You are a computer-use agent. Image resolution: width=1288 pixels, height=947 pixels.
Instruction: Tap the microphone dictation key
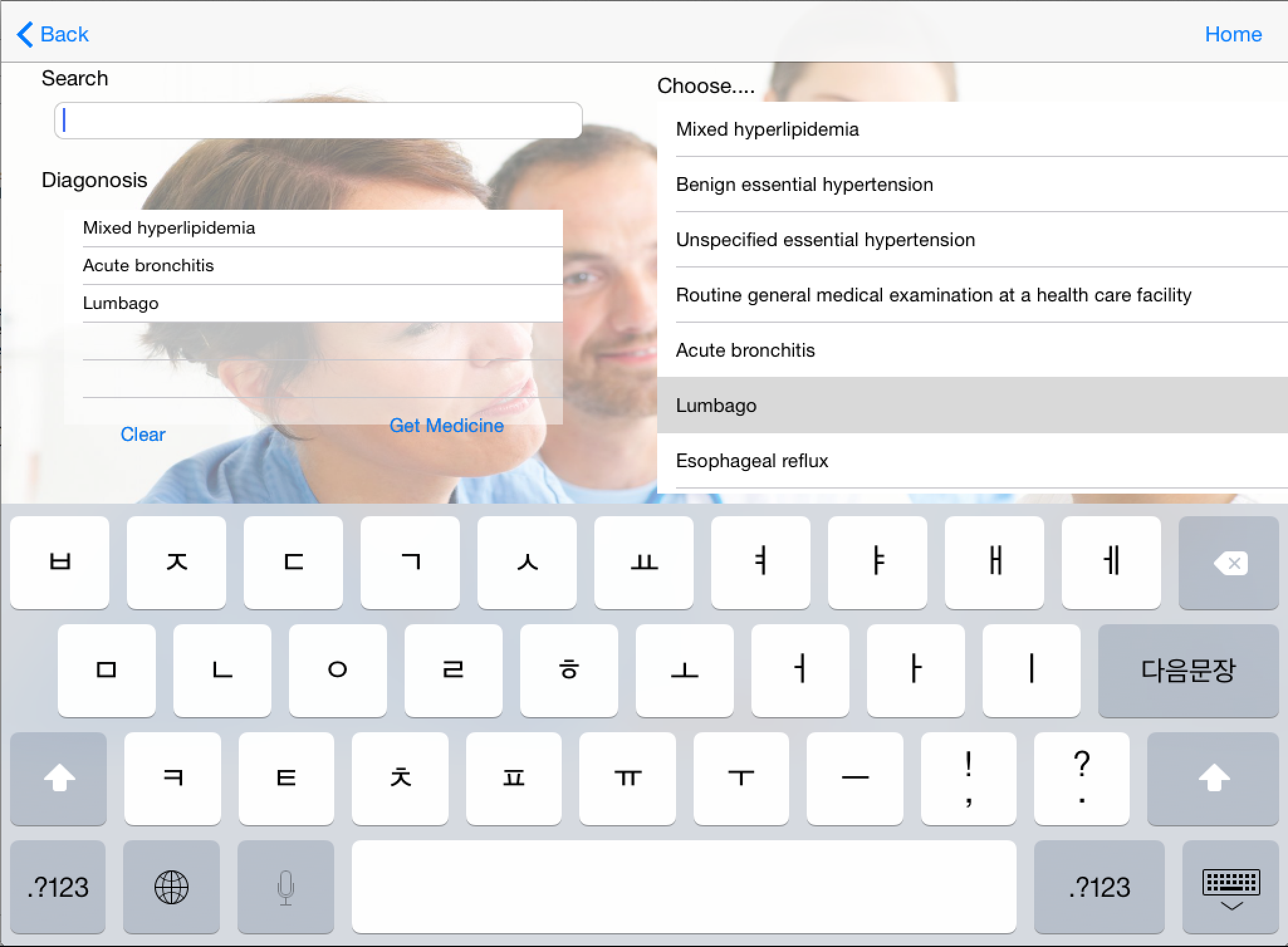pyautogui.click(x=285, y=887)
